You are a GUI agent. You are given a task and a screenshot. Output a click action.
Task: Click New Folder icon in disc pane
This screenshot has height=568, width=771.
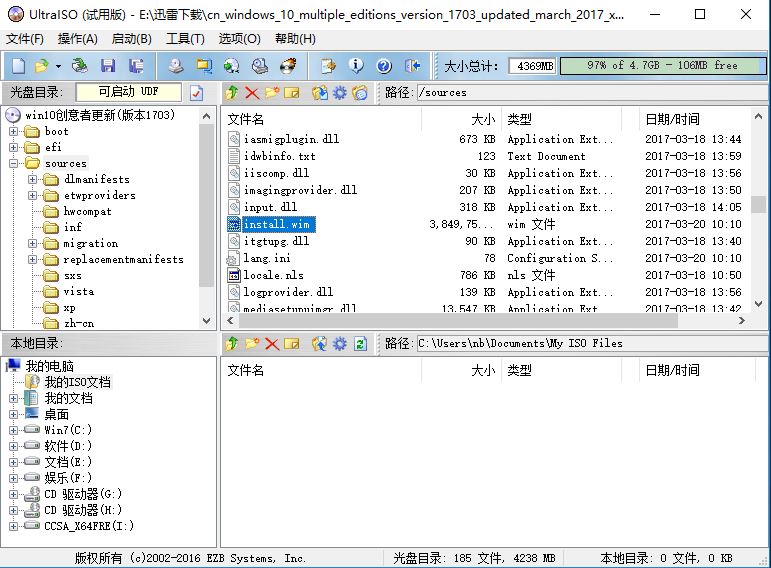pos(272,92)
